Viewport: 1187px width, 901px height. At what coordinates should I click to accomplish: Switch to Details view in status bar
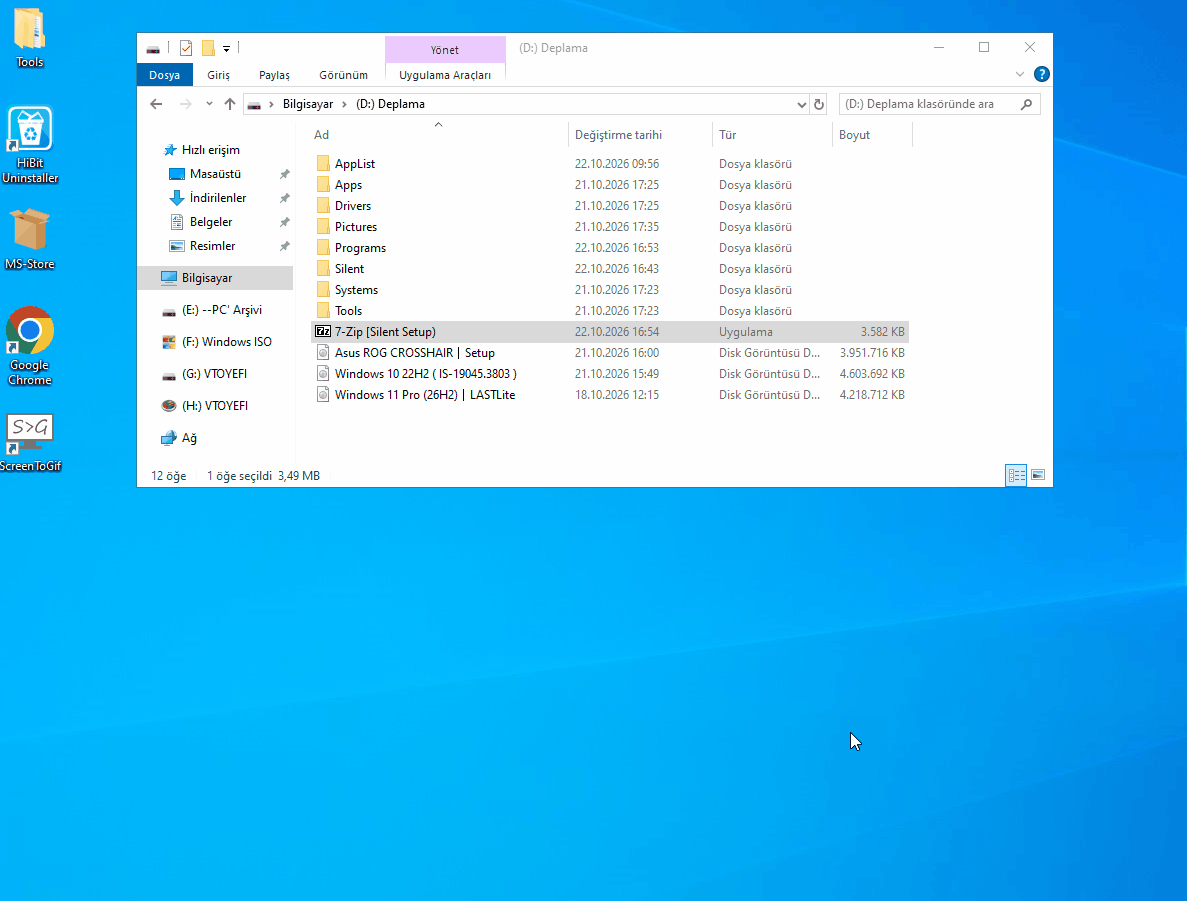[1016, 475]
